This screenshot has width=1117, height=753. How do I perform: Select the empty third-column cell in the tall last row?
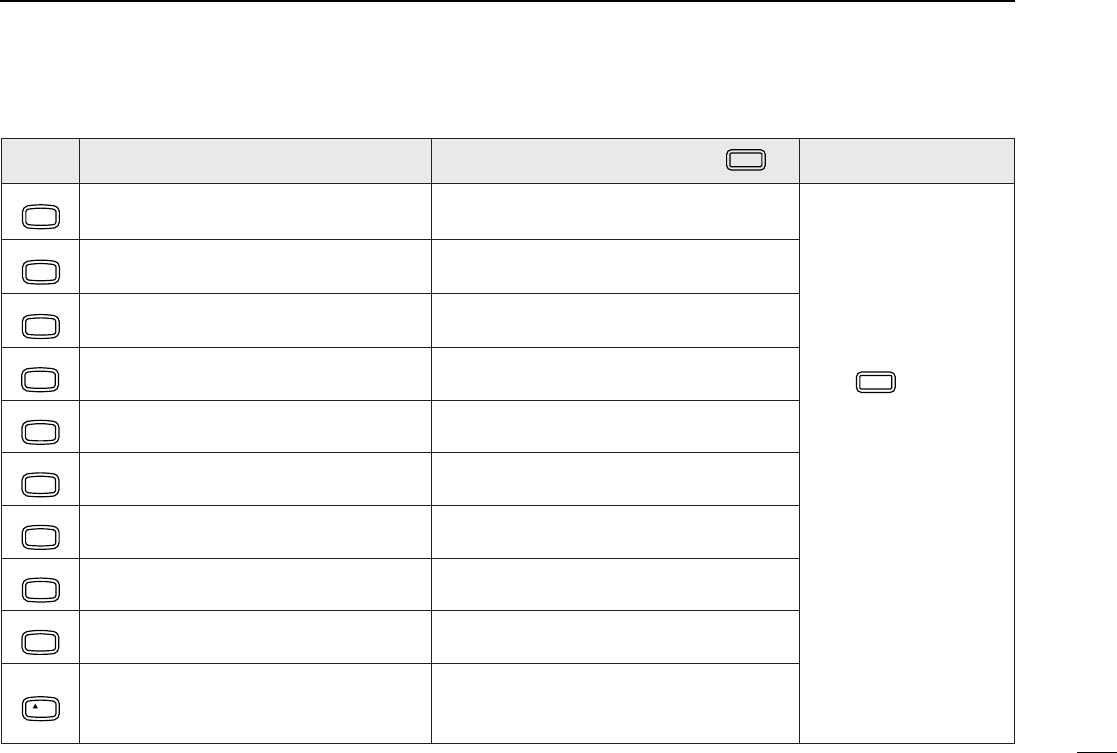pos(615,703)
